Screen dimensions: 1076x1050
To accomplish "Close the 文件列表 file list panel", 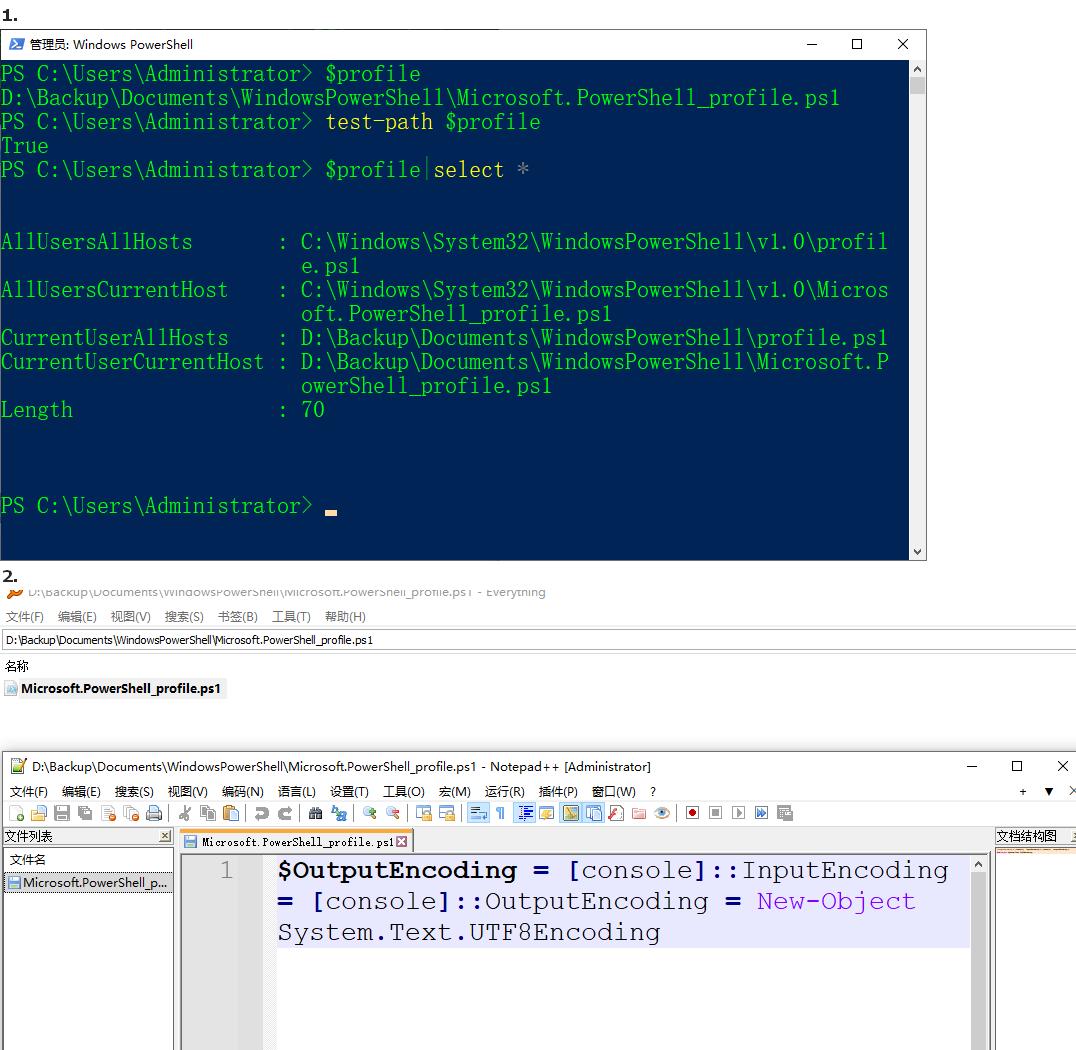I will 165,836.
